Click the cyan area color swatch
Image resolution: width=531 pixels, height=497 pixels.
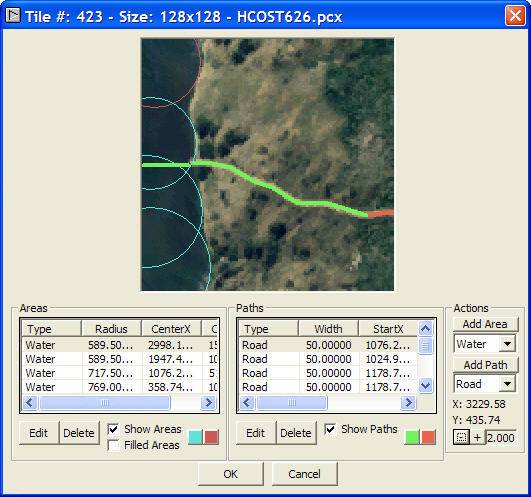tap(195, 437)
